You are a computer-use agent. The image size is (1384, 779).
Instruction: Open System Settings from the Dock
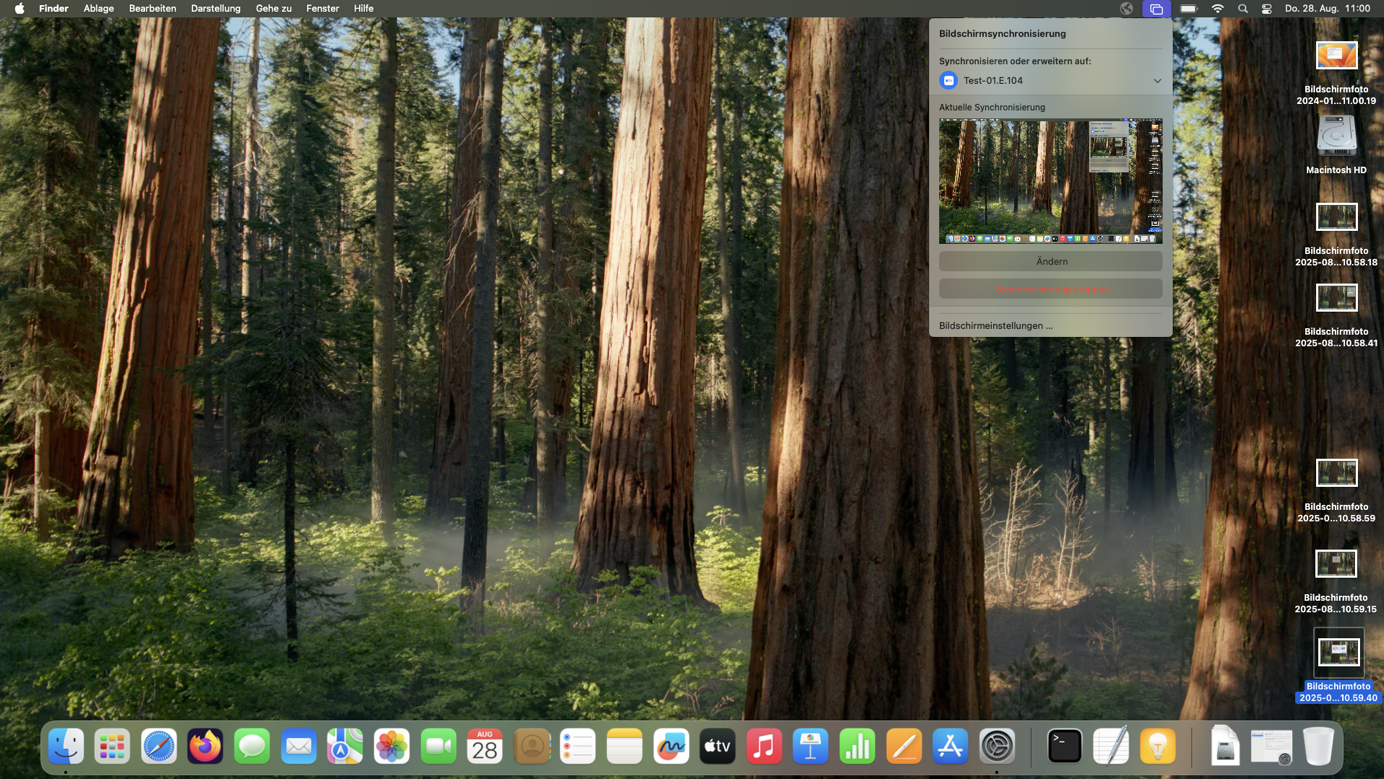[x=997, y=745]
